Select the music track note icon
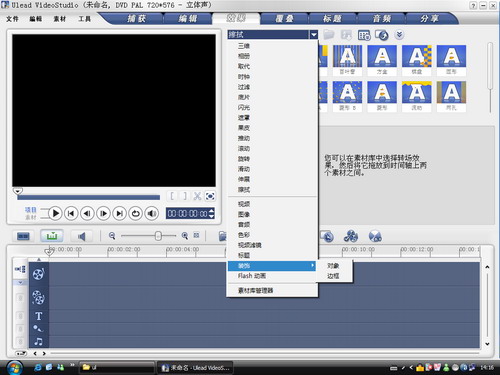The image size is (500, 375). (x=39, y=341)
